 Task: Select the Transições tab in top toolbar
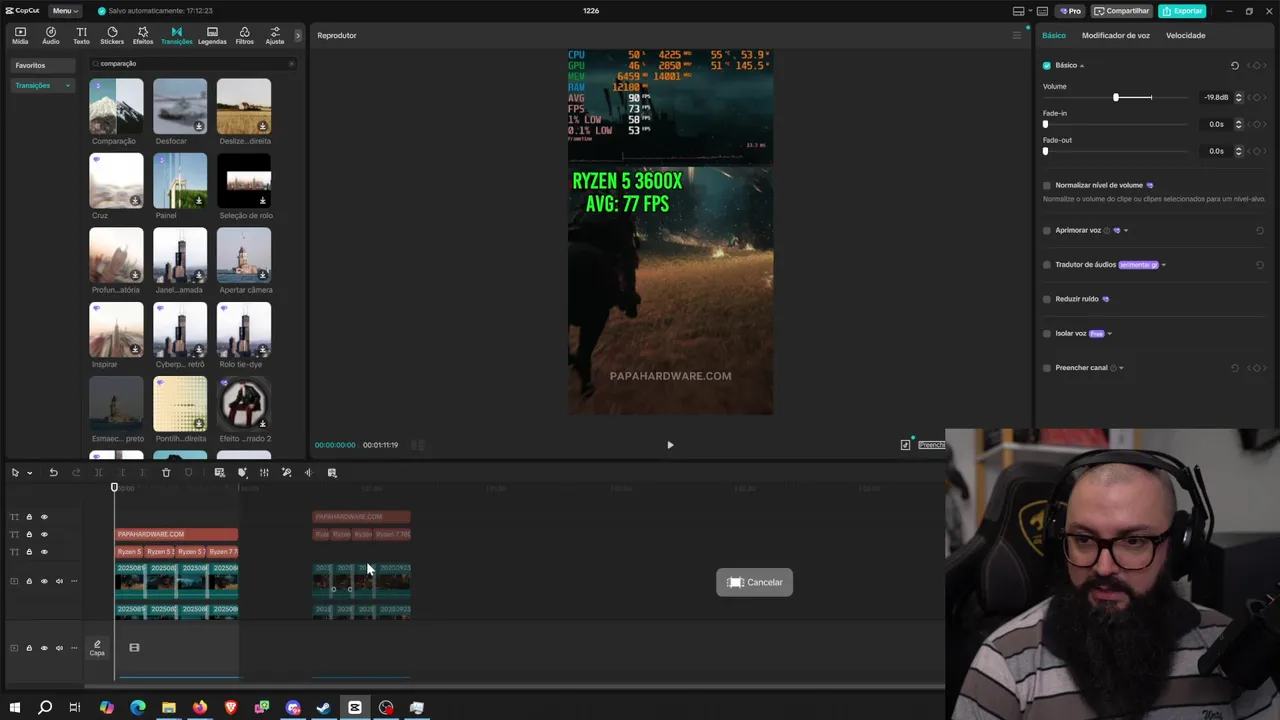(176, 36)
